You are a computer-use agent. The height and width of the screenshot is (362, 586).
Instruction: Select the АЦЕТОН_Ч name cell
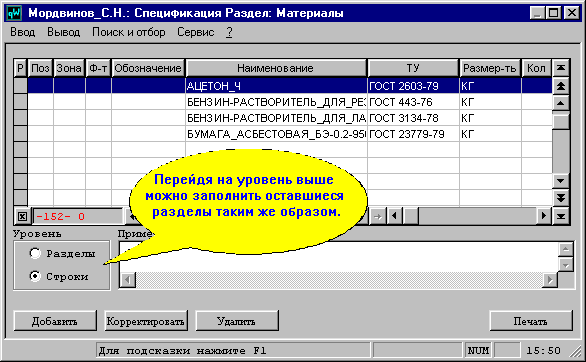276,86
